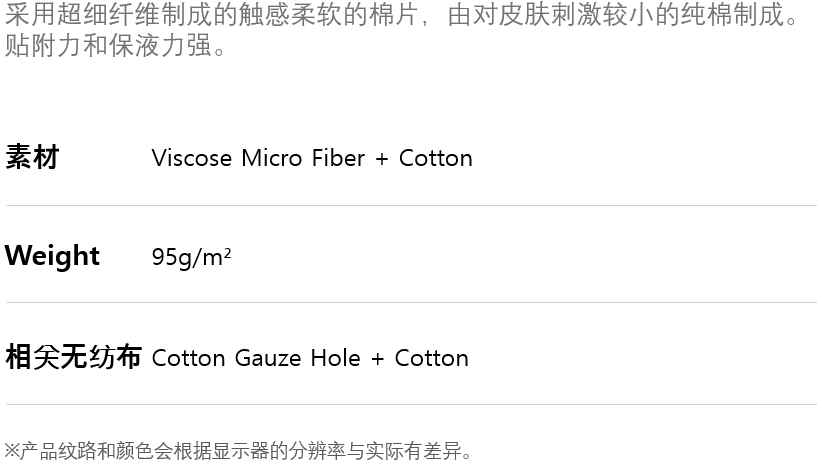Click Cotton after the plus in 相关无纺布 row
Image resolution: width=822 pixels, height=464 pixels.
coord(431,358)
